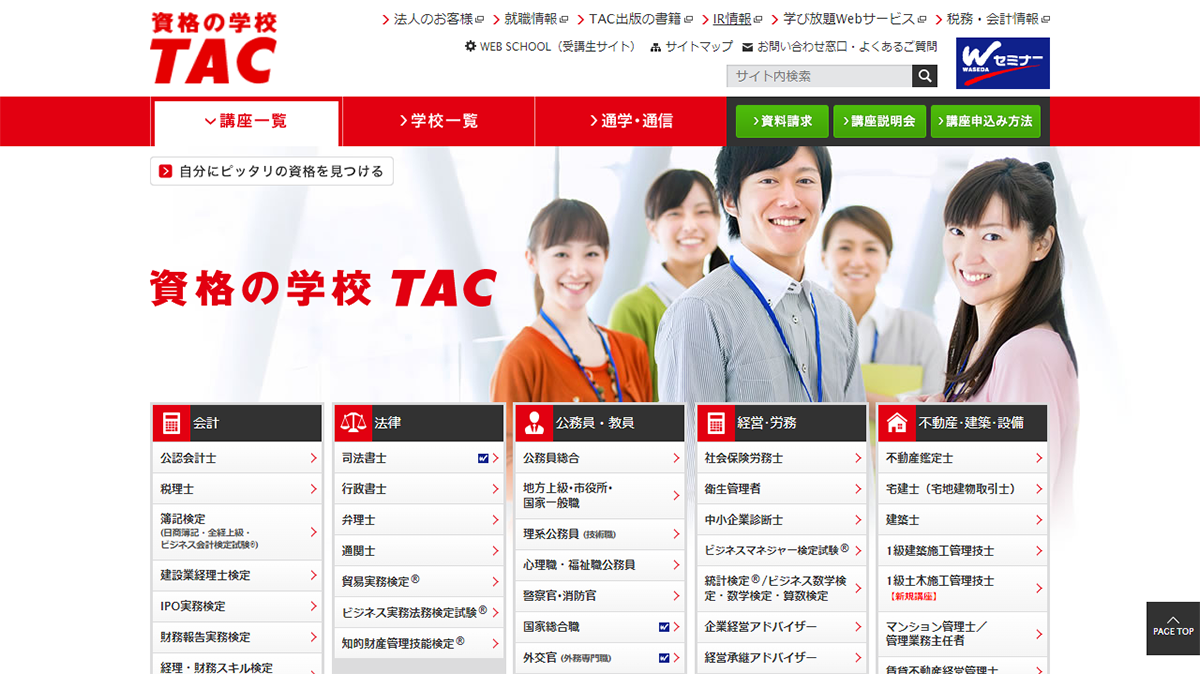This screenshot has height=674, width=1200.
Task: Click the gear icon beside WEB SCHOOL
Action: [470, 46]
